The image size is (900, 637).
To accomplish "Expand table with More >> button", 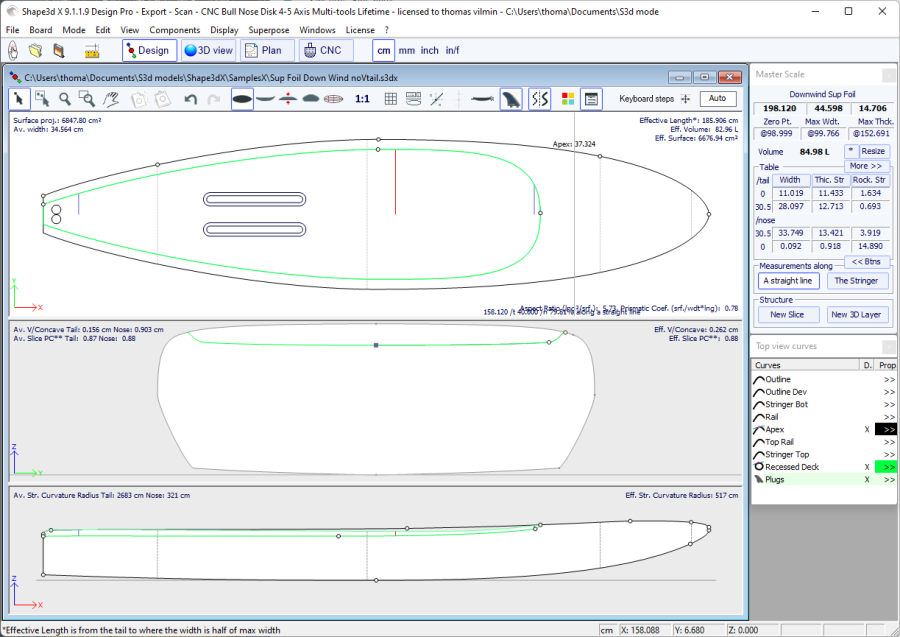I will pyautogui.click(x=866, y=166).
